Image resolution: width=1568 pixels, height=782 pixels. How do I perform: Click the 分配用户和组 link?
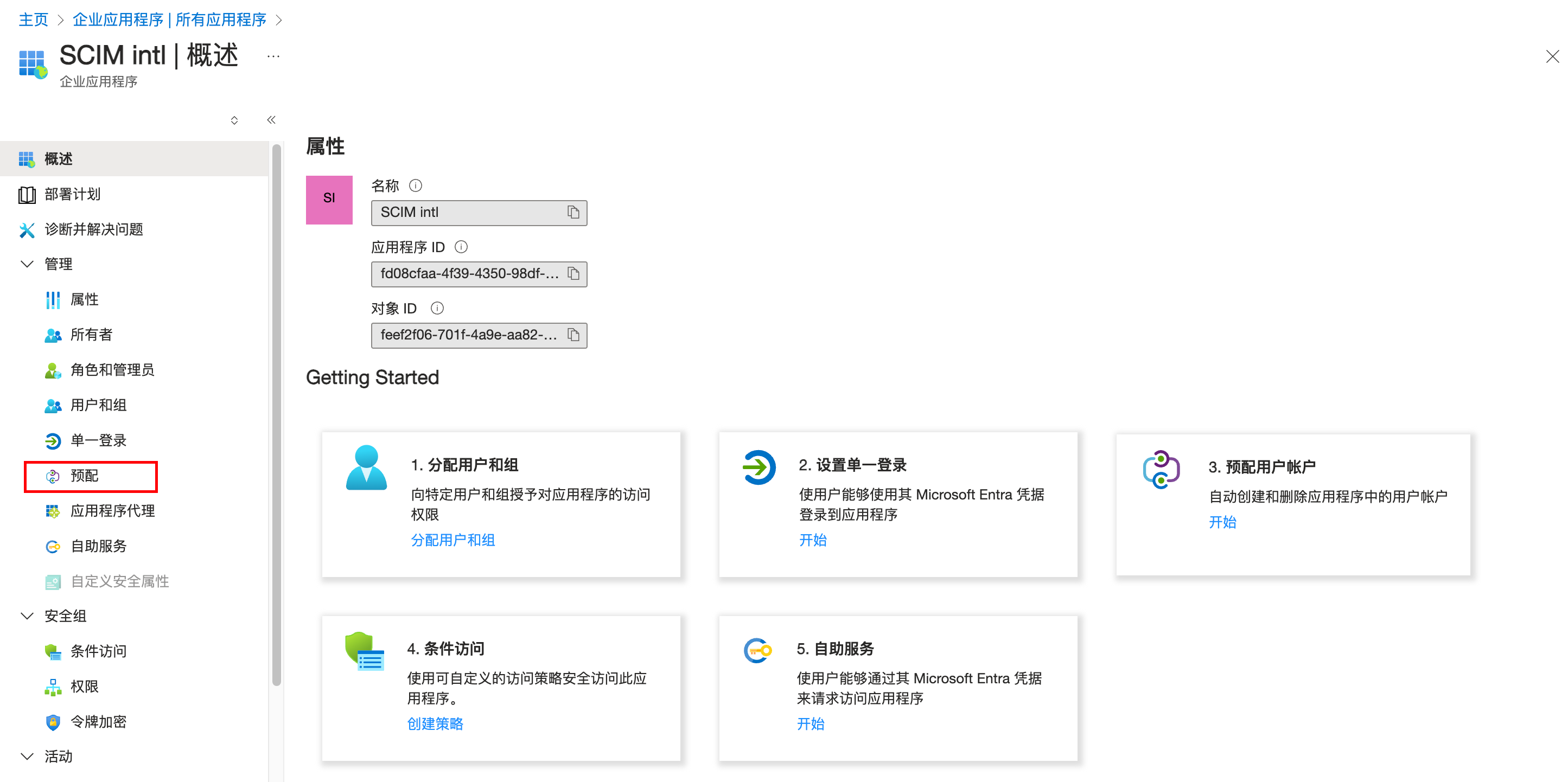(452, 540)
